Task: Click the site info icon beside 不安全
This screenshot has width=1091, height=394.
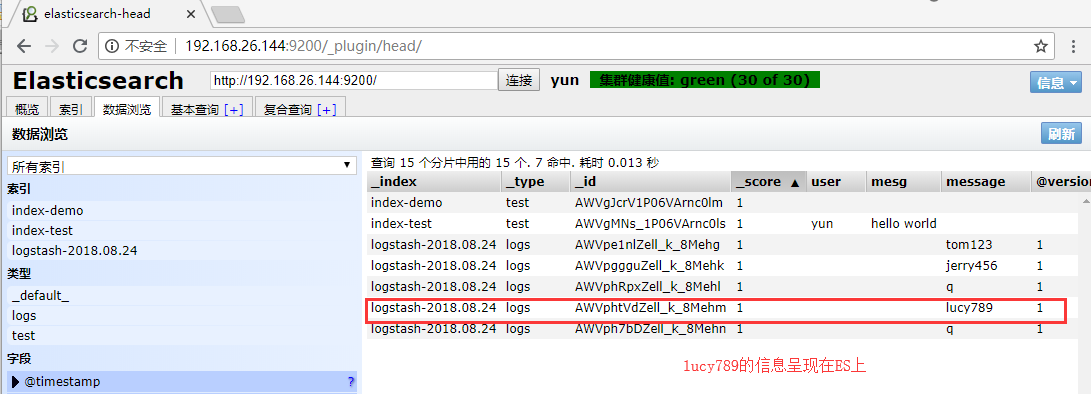Action: (x=112, y=47)
